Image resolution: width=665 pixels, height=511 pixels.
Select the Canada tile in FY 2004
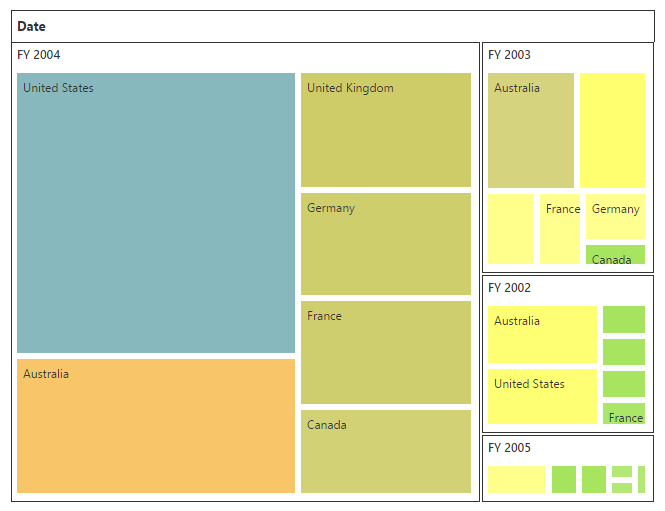click(385, 450)
